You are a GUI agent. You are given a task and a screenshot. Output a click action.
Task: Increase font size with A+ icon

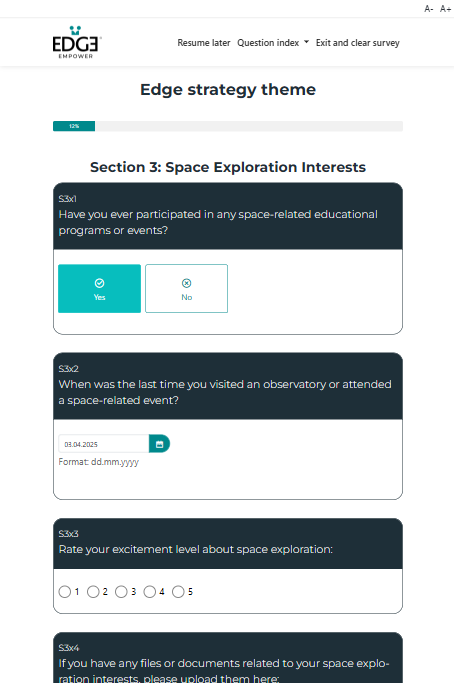point(445,9)
